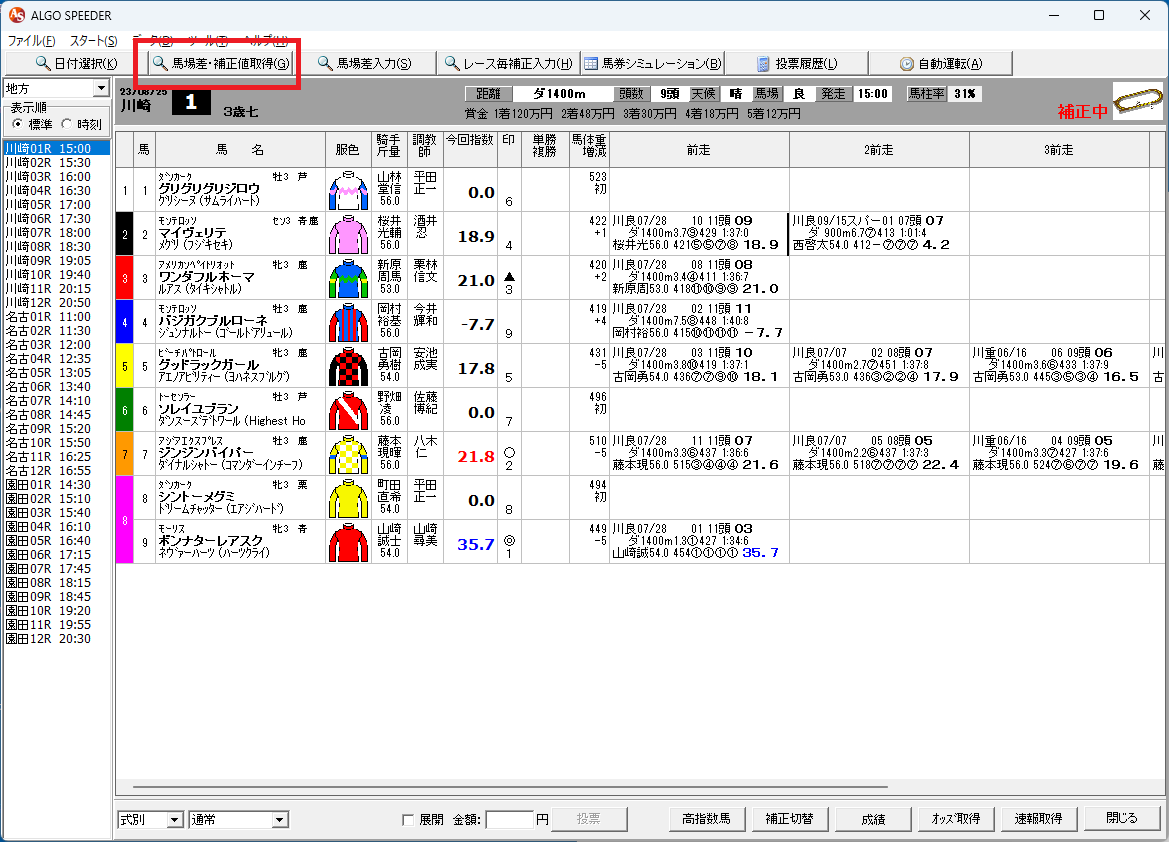Click the magnifier icon on 日付選択 button
The height and width of the screenshot is (842, 1169).
[43, 63]
